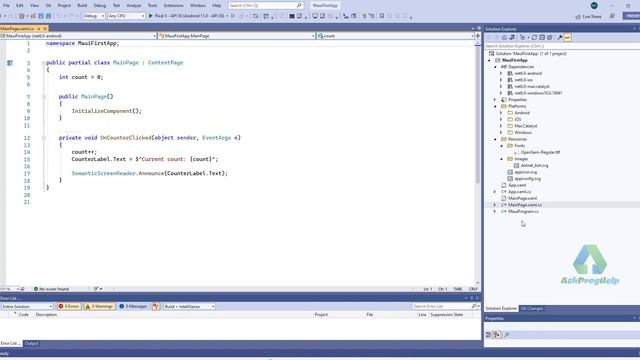The width and height of the screenshot is (640, 360).
Task: Toggle the 0 Errors filter
Action: [x=69, y=306]
